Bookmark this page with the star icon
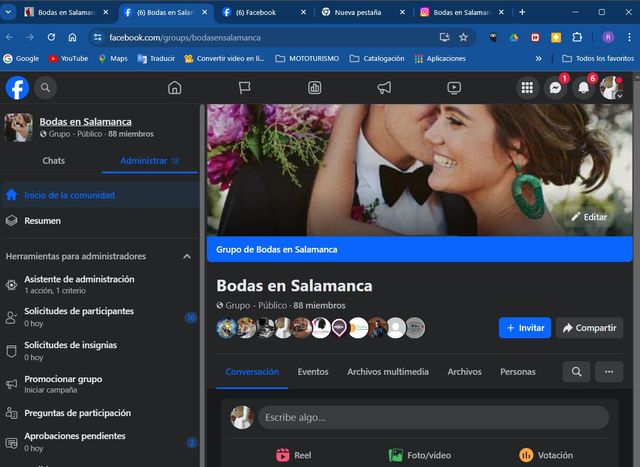 click(x=463, y=37)
